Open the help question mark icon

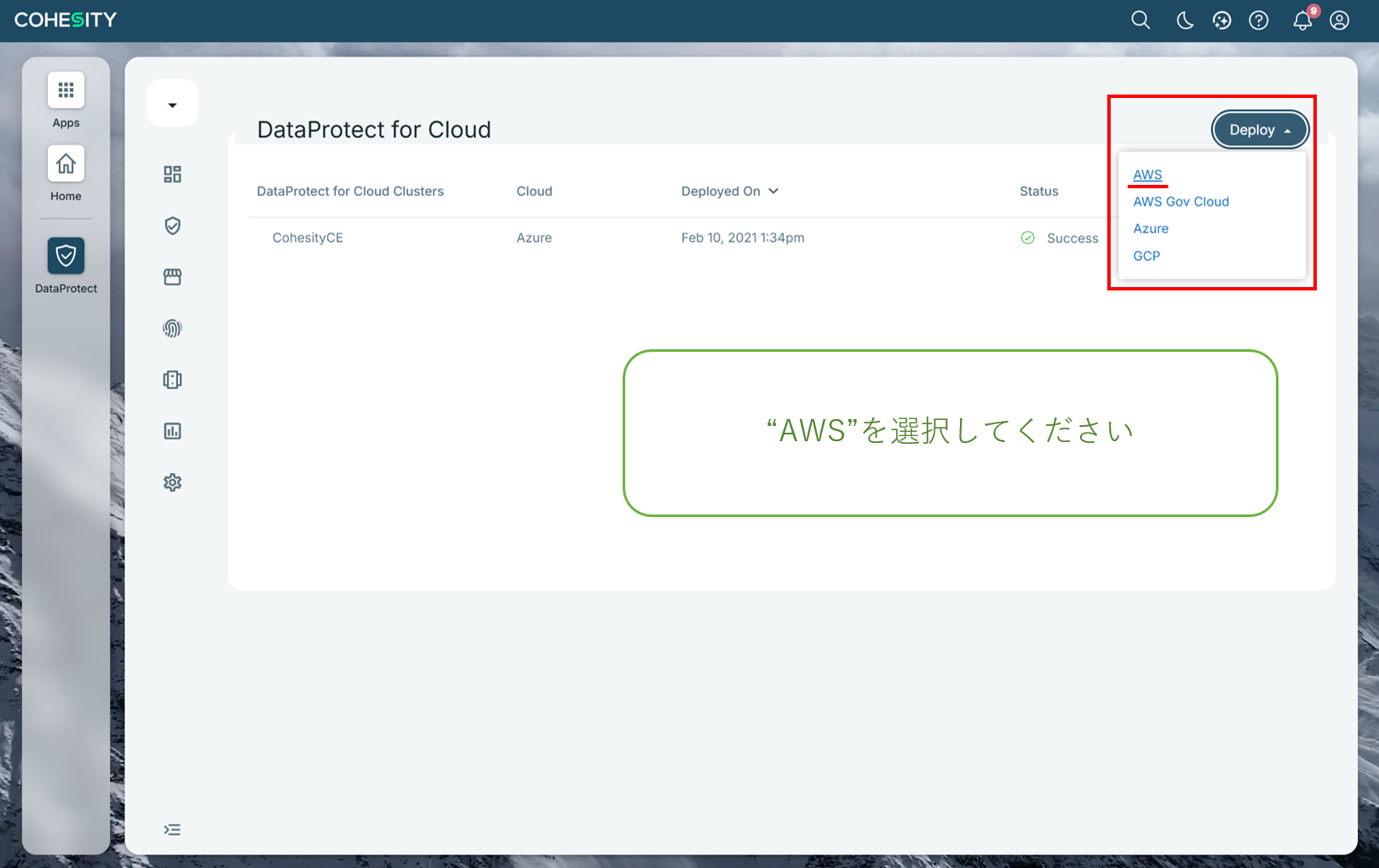[x=1258, y=20]
